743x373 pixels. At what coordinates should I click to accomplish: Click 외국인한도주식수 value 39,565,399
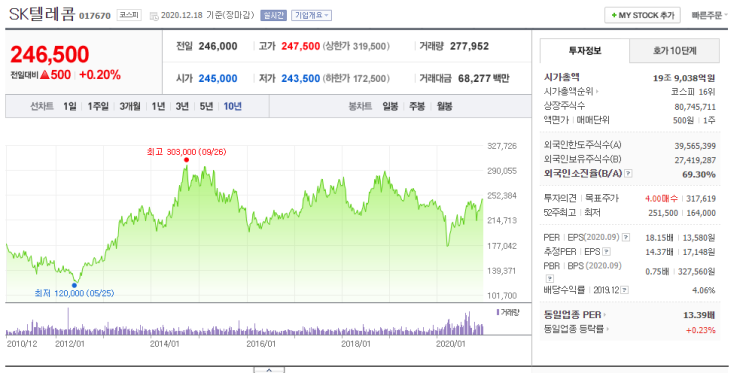click(695, 146)
